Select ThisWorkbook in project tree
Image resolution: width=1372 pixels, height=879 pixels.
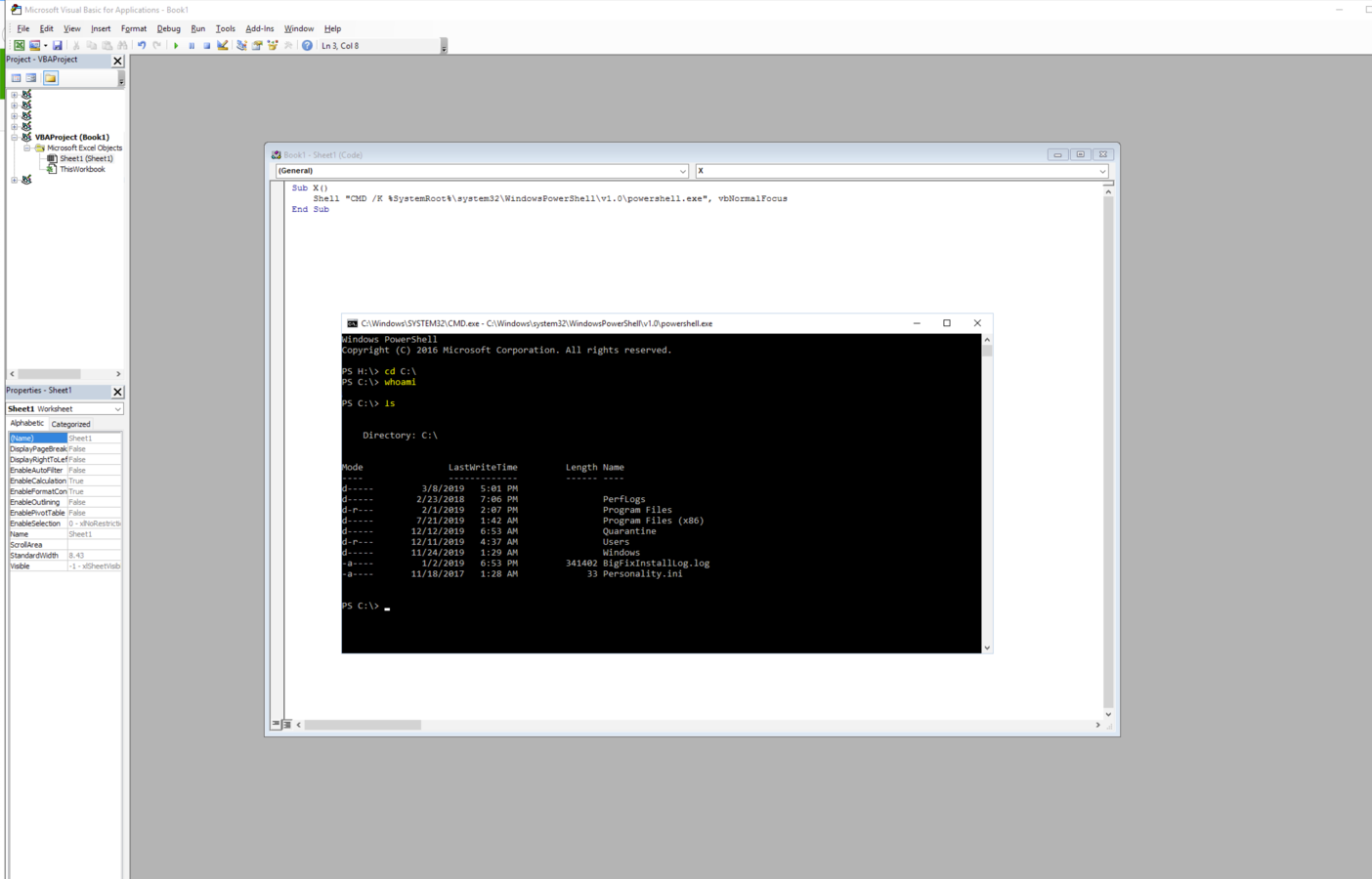(x=82, y=169)
